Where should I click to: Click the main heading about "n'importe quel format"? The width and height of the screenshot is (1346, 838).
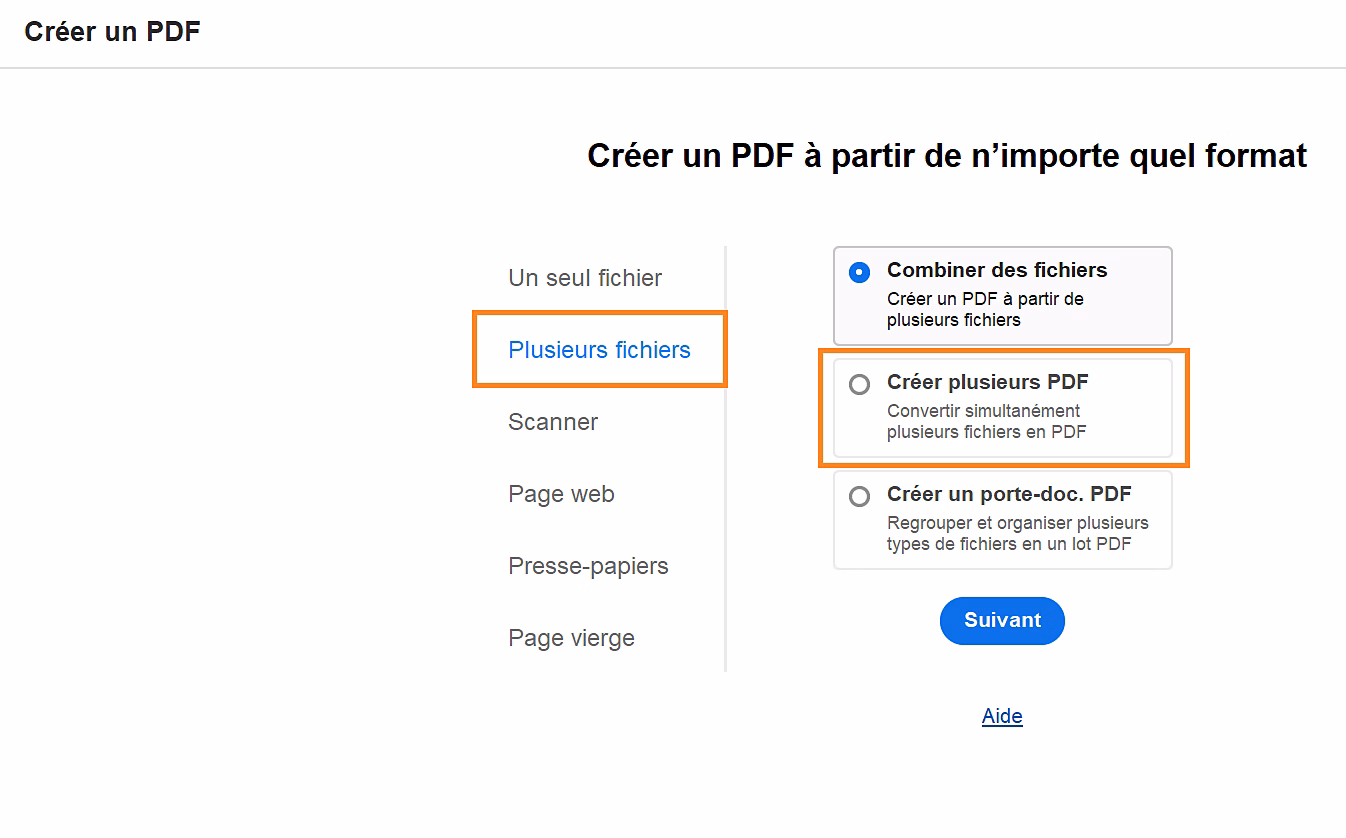(x=947, y=156)
